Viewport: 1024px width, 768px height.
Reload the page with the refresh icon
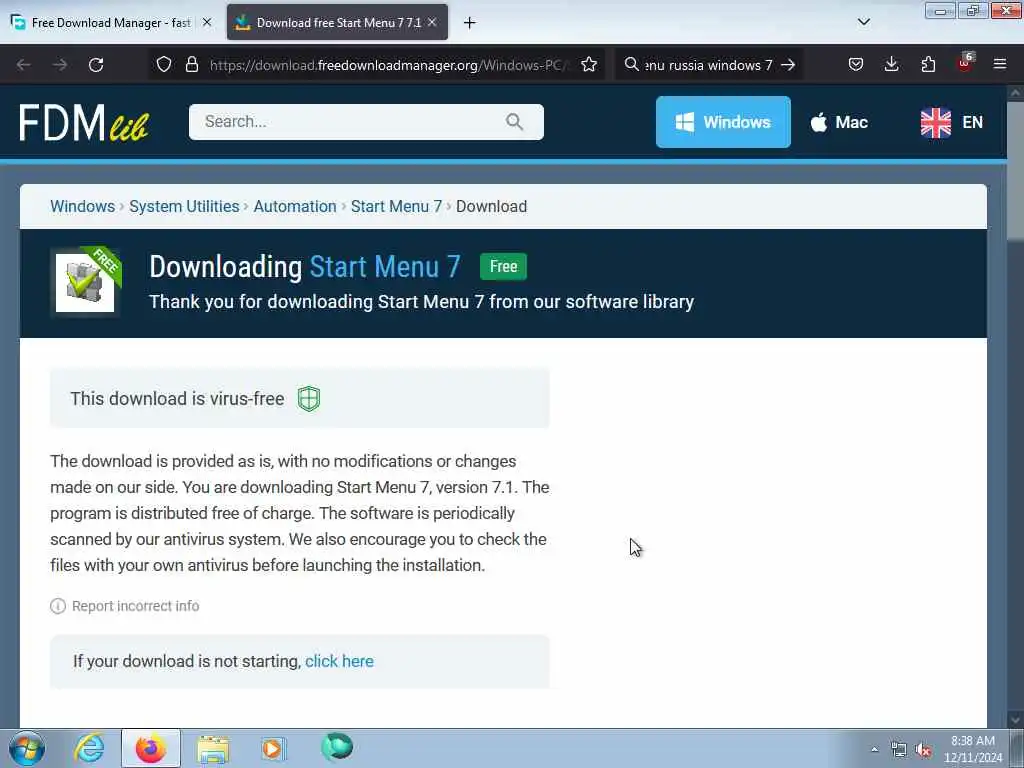(x=96, y=65)
